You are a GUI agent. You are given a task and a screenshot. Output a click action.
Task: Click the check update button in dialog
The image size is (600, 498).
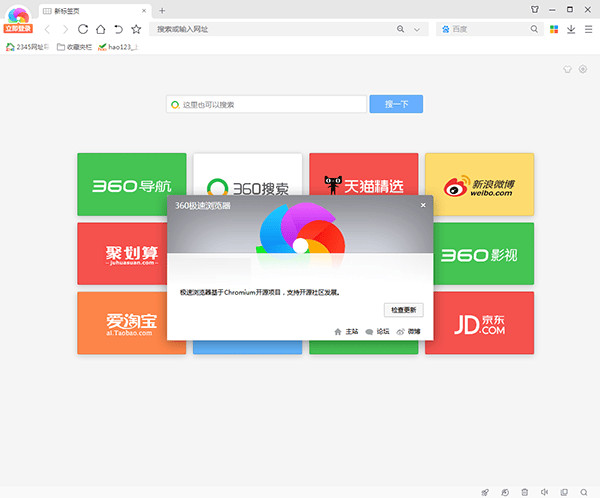[404, 310]
